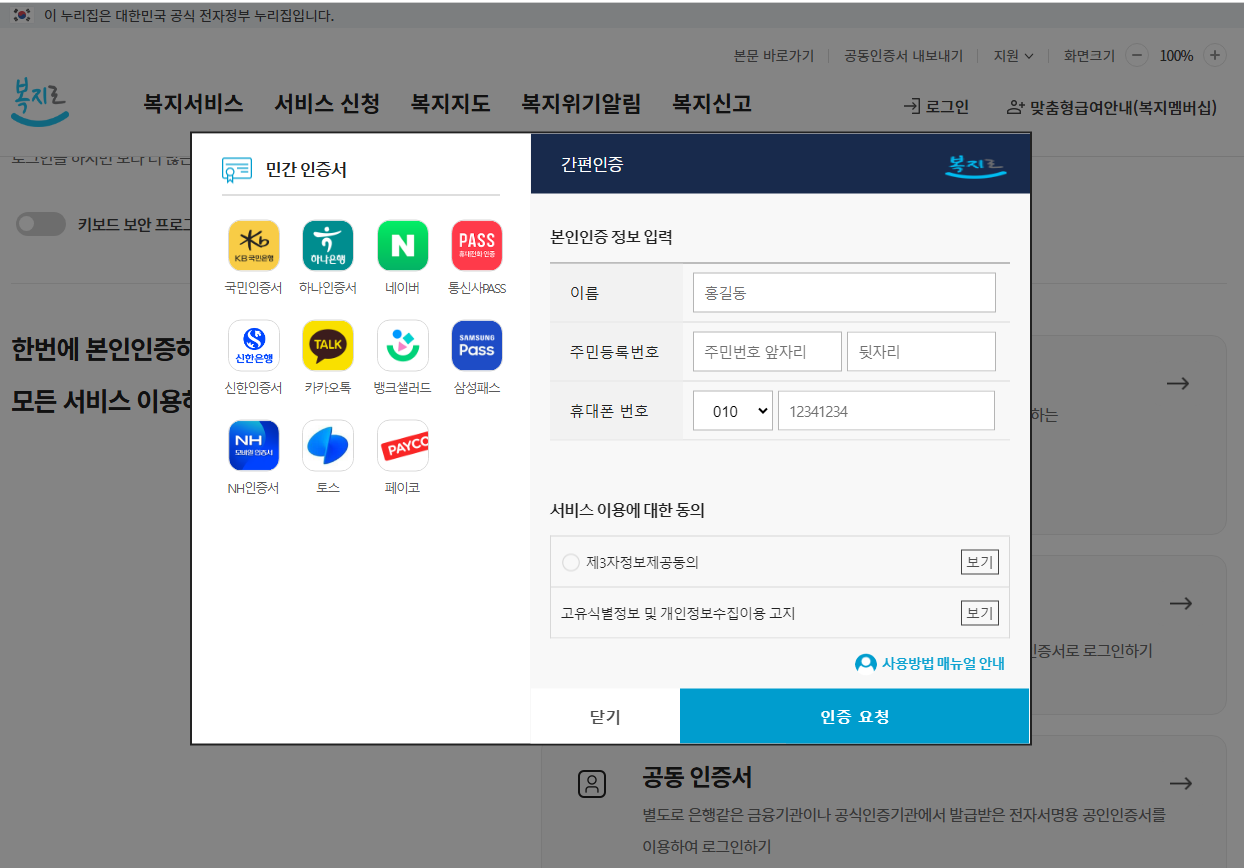The height and width of the screenshot is (868, 1244).
Task: Click the phone number 12341234 input field
Action: [x=886, y=411]
